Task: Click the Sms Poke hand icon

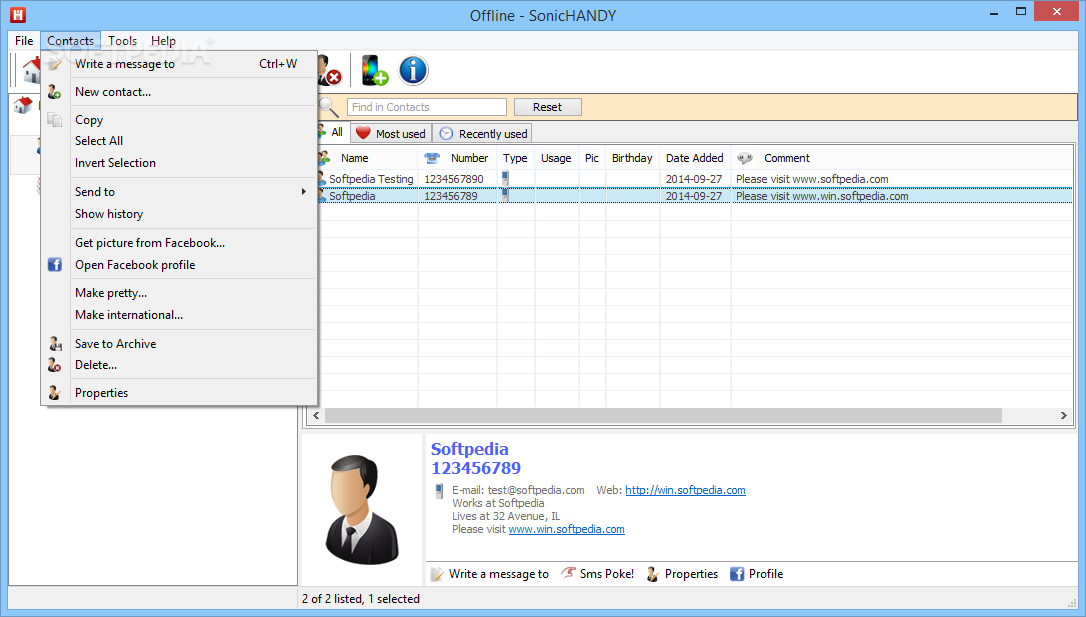Action: (568, 573)
